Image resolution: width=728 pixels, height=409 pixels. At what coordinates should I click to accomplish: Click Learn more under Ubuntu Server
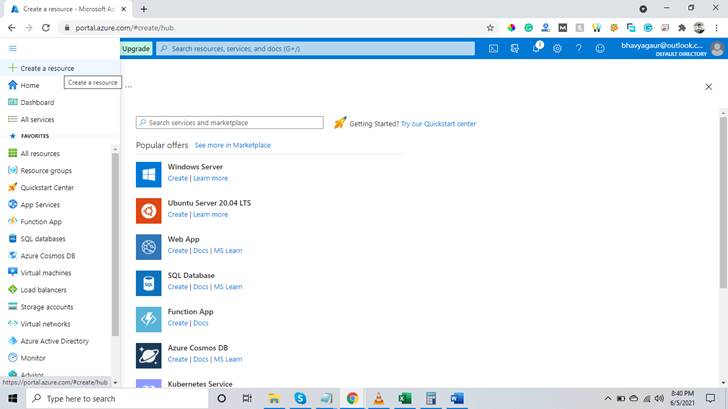(x=210, y=214)
